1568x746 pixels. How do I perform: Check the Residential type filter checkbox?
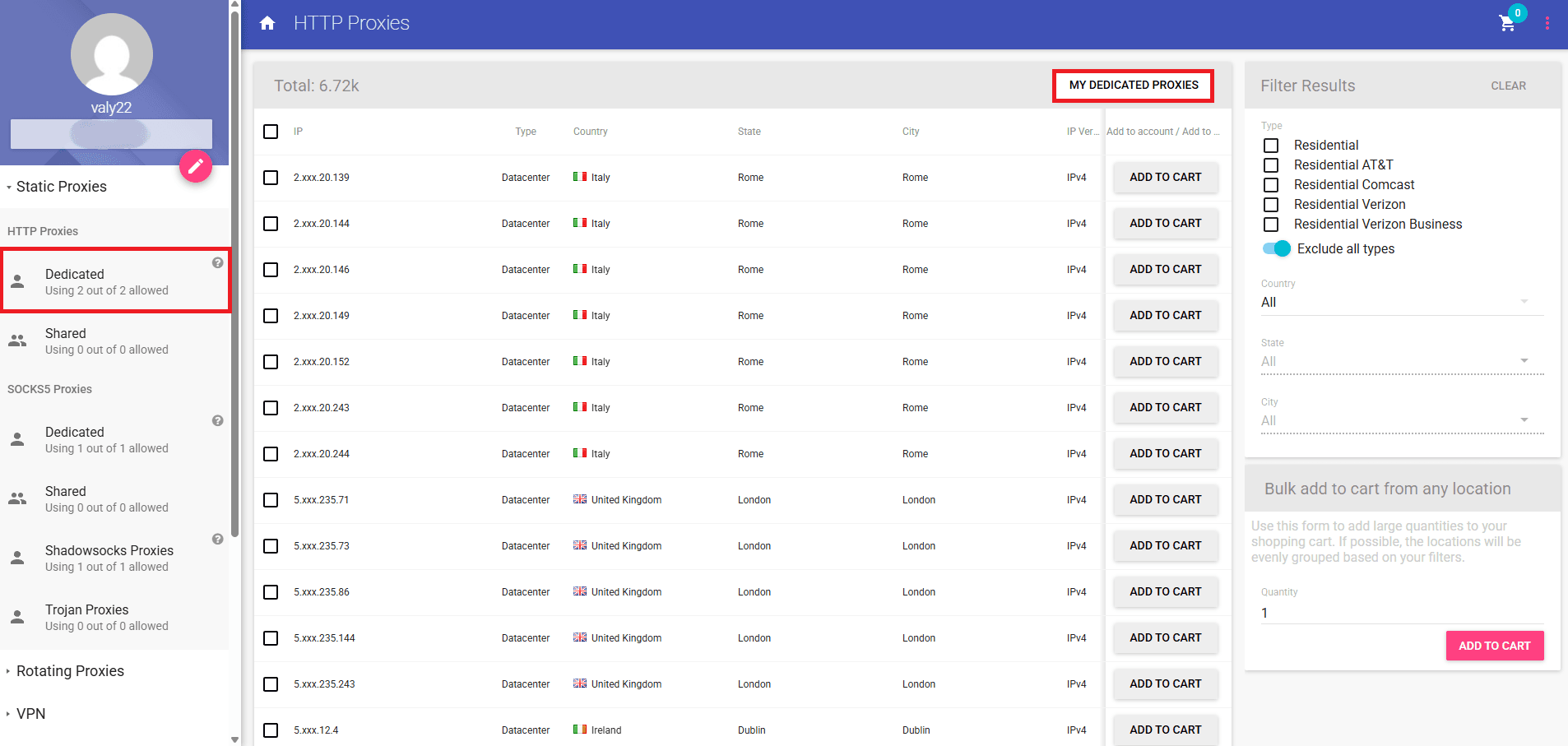(x=1271, y=146)
